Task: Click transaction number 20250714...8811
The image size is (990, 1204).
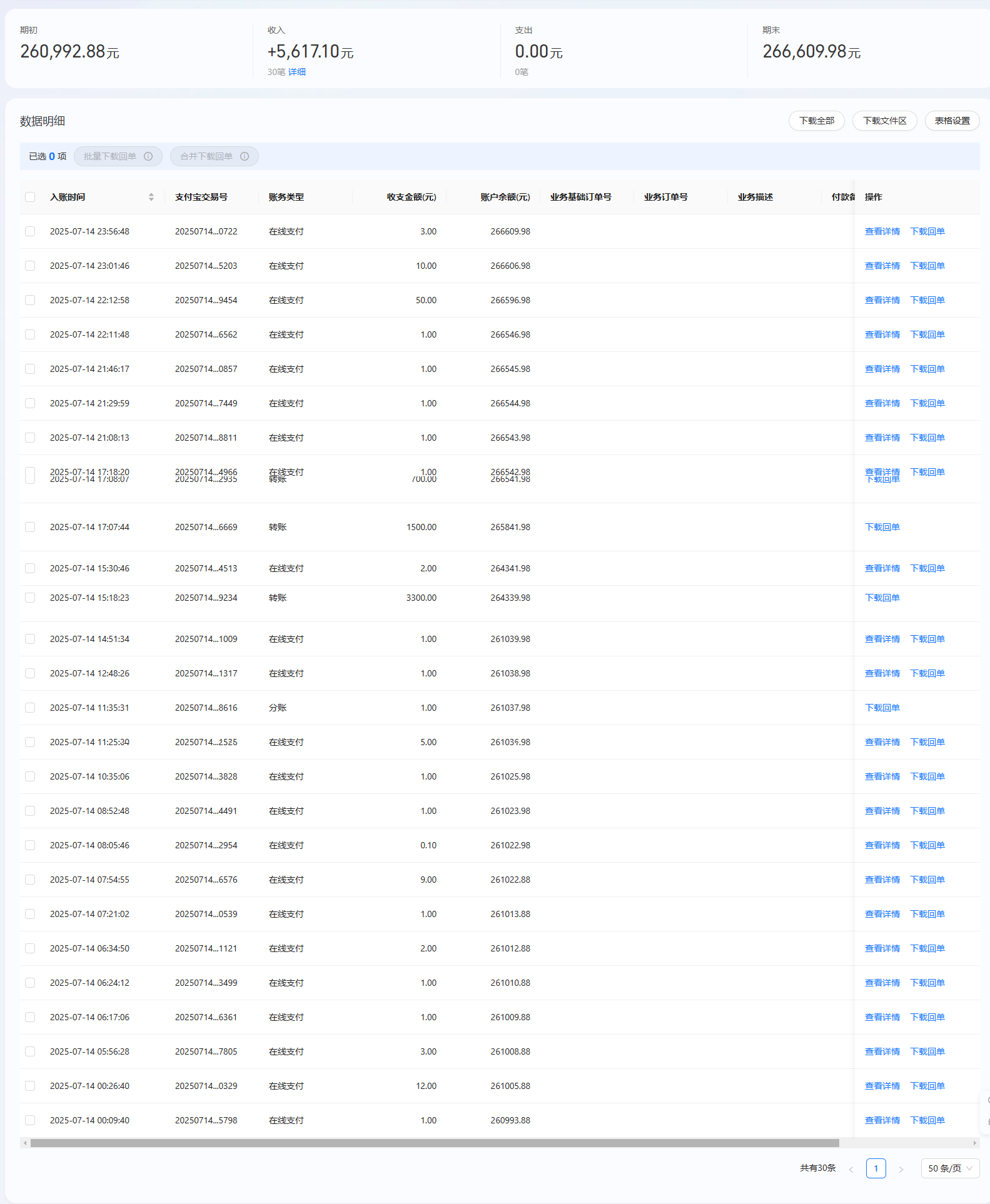Action: click(206, 438)
